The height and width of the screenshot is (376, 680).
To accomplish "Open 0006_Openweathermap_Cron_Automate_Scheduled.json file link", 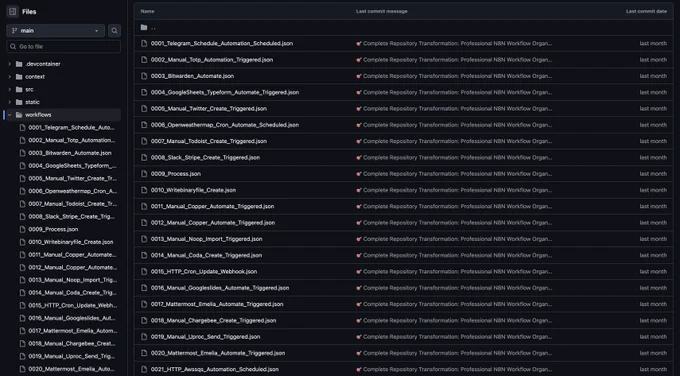I will [x=225, y=125].
